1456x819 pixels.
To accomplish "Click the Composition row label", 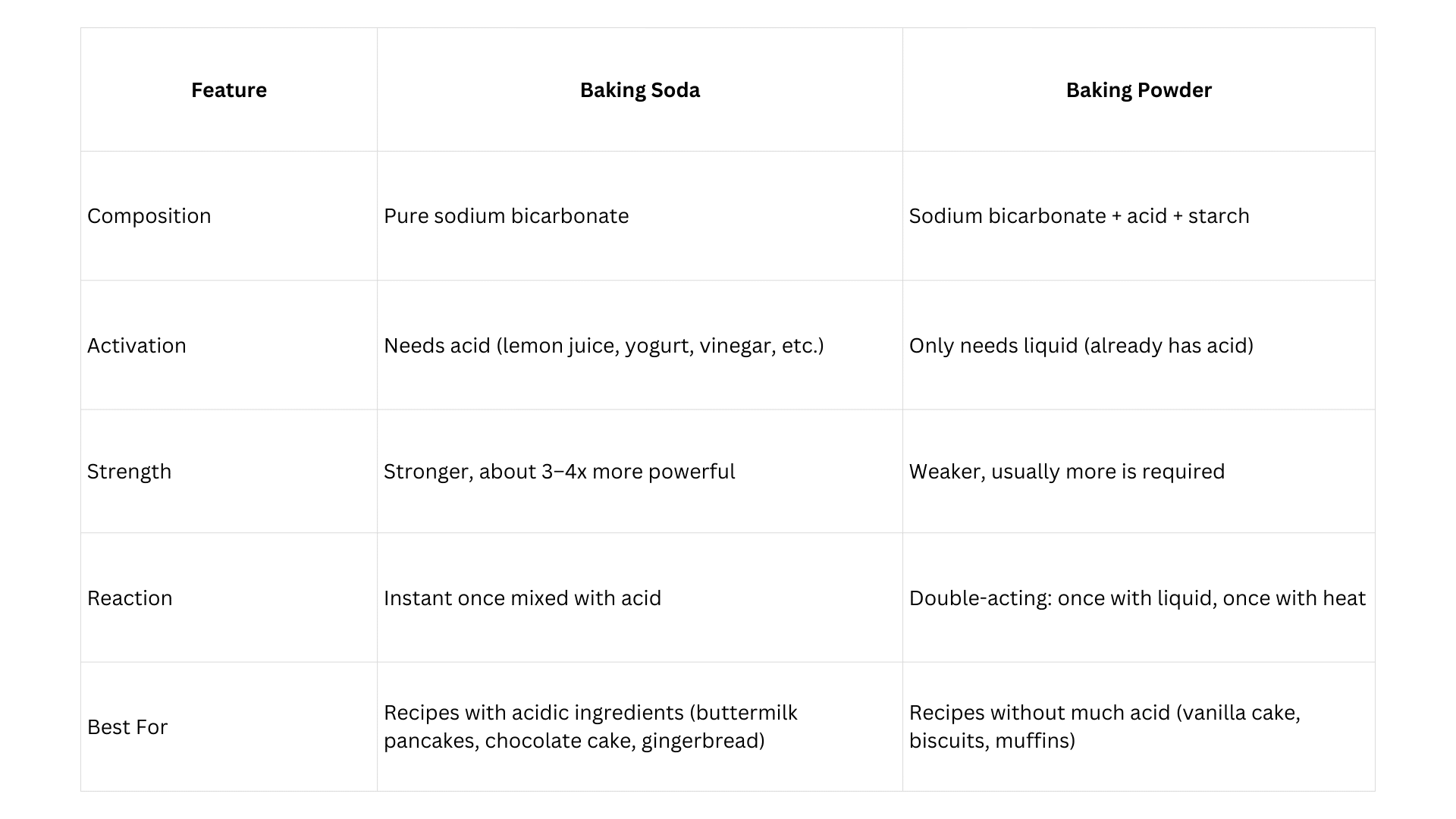I will [149, 216].
